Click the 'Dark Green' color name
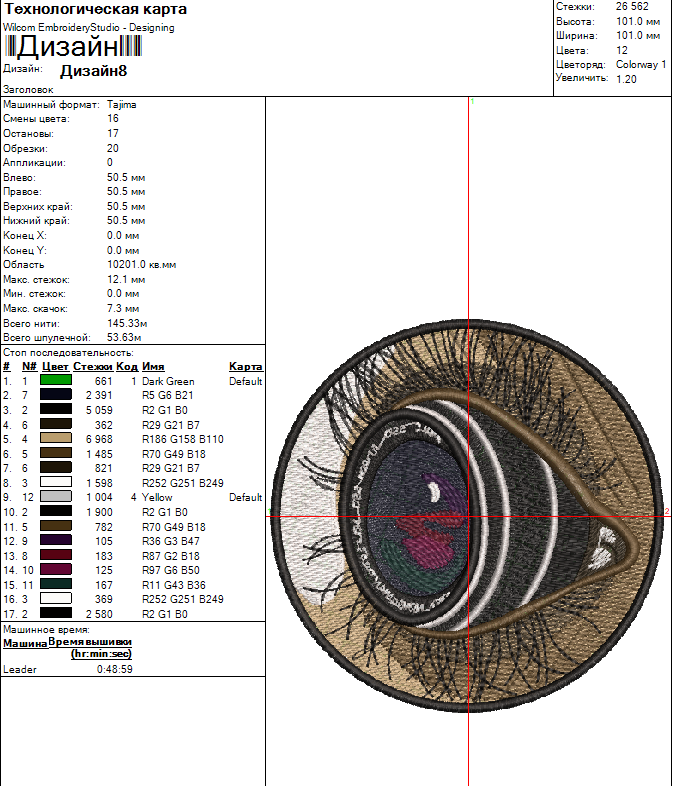Image resolution: width=674 pixels, height=786 pixels. point(168,381)
